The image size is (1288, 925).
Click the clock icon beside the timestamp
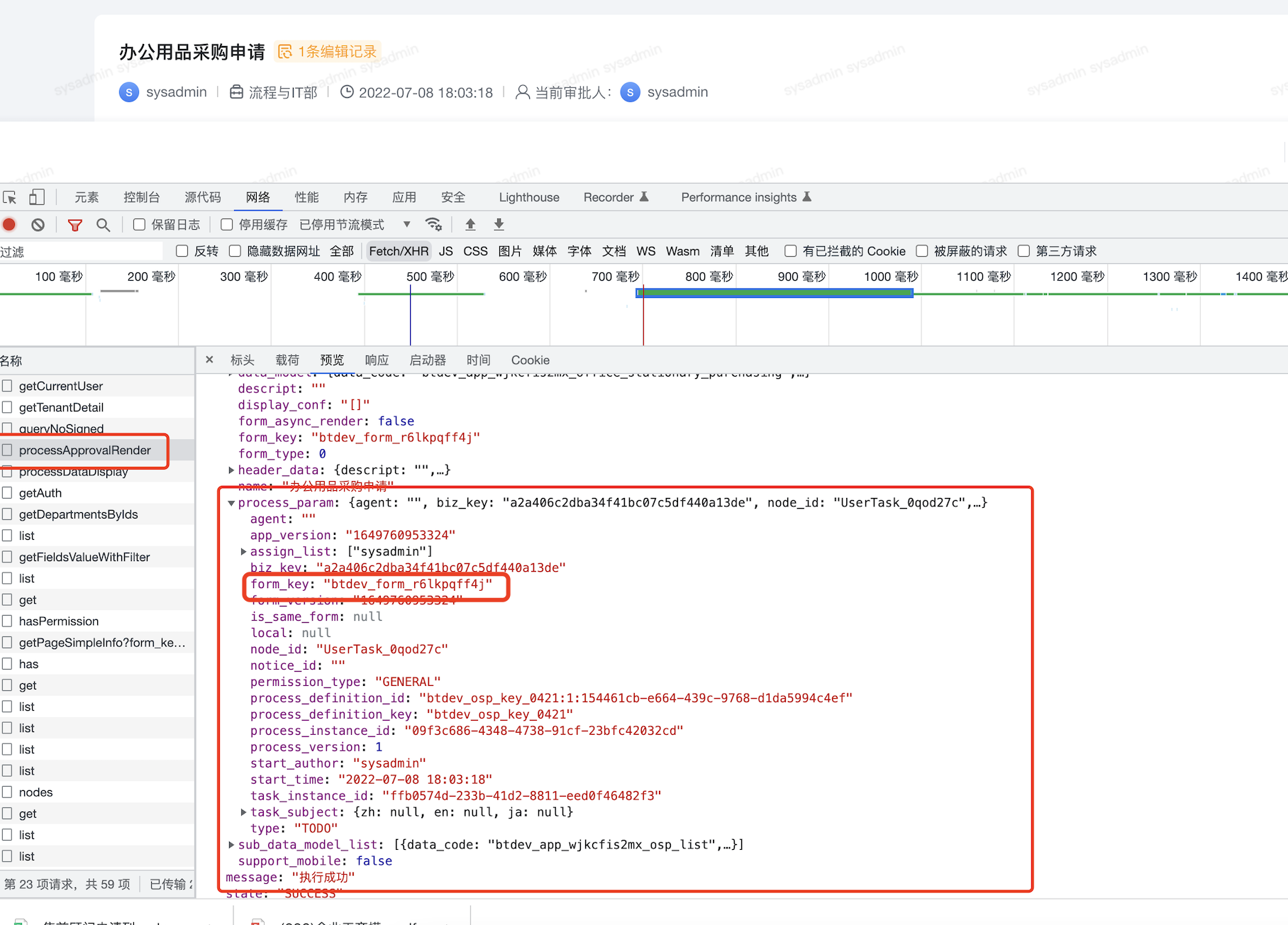pos(347,92)
